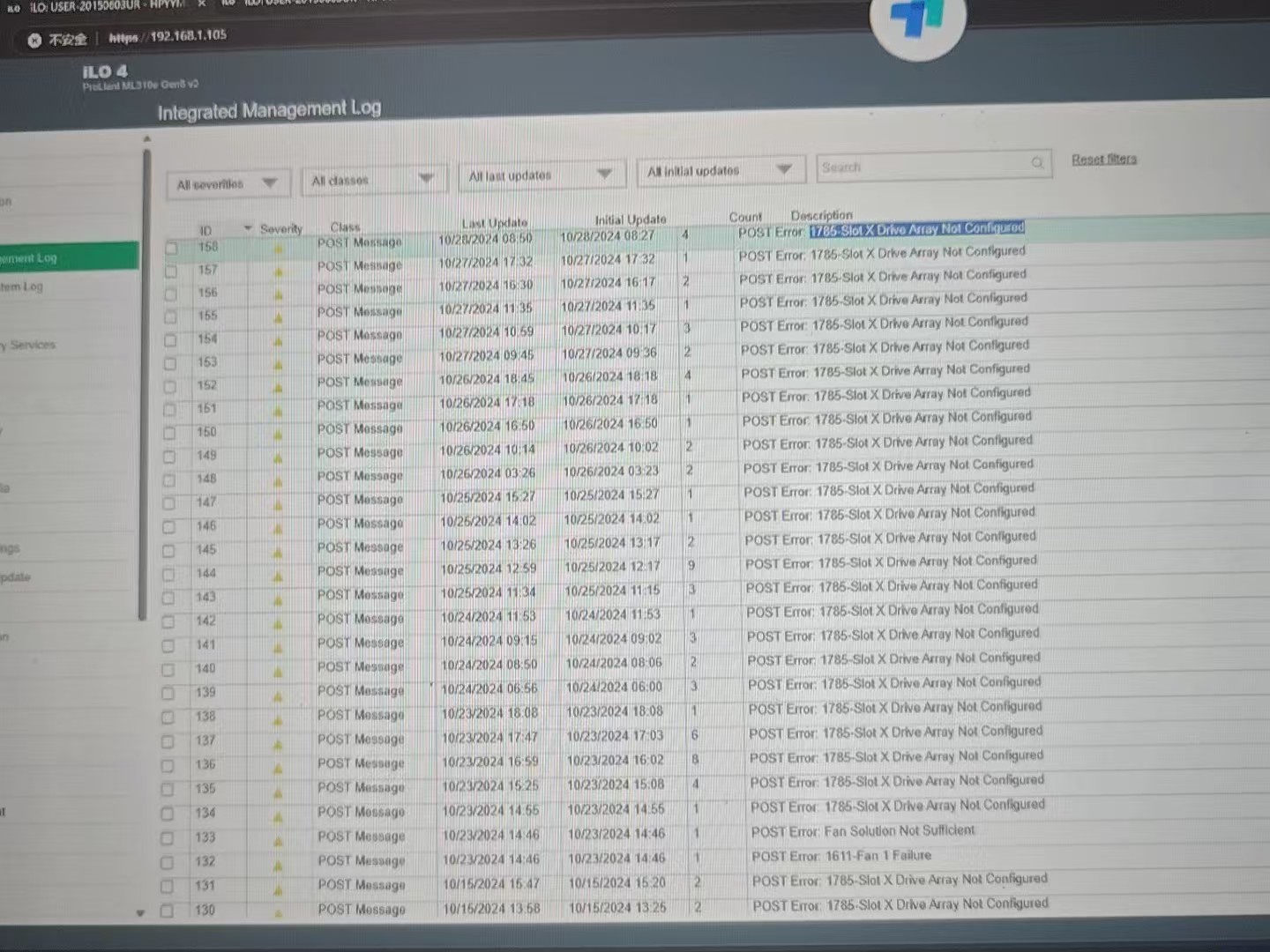1270x952 pixels.
Task: Click the floating blue circular app icon
Action: coord(917,18)
